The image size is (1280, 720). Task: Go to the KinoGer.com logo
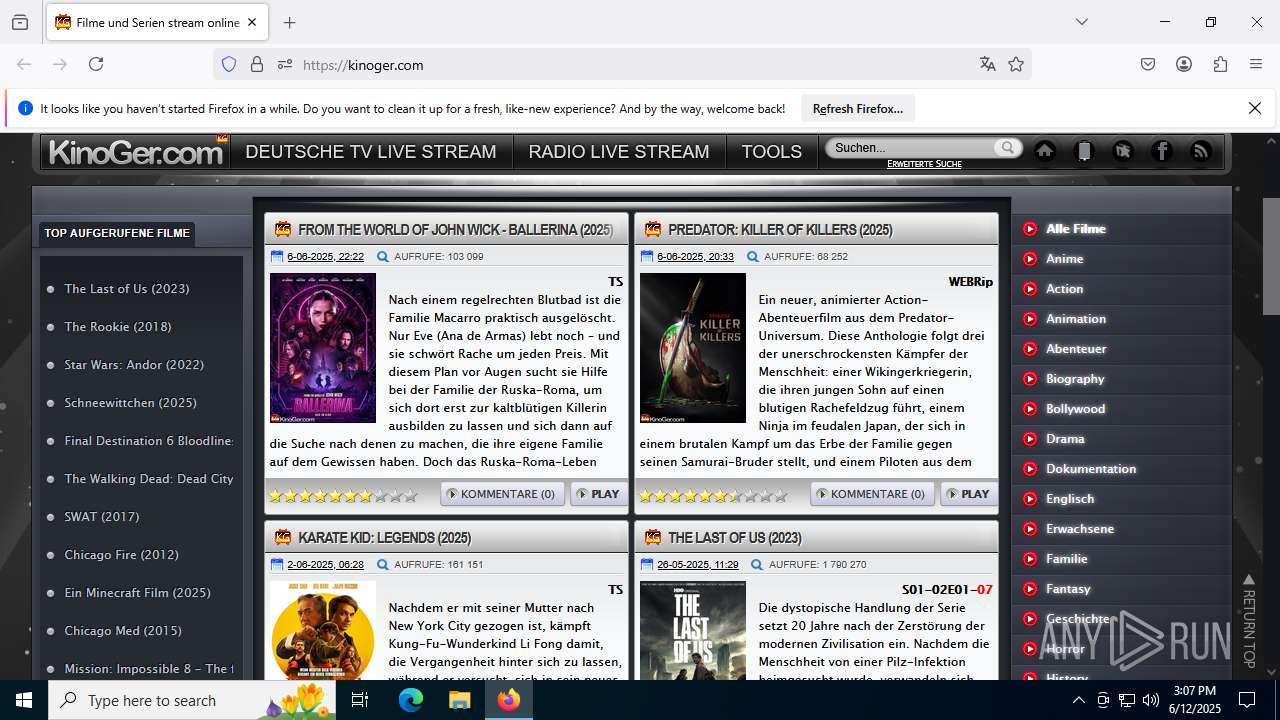[136, 152]
